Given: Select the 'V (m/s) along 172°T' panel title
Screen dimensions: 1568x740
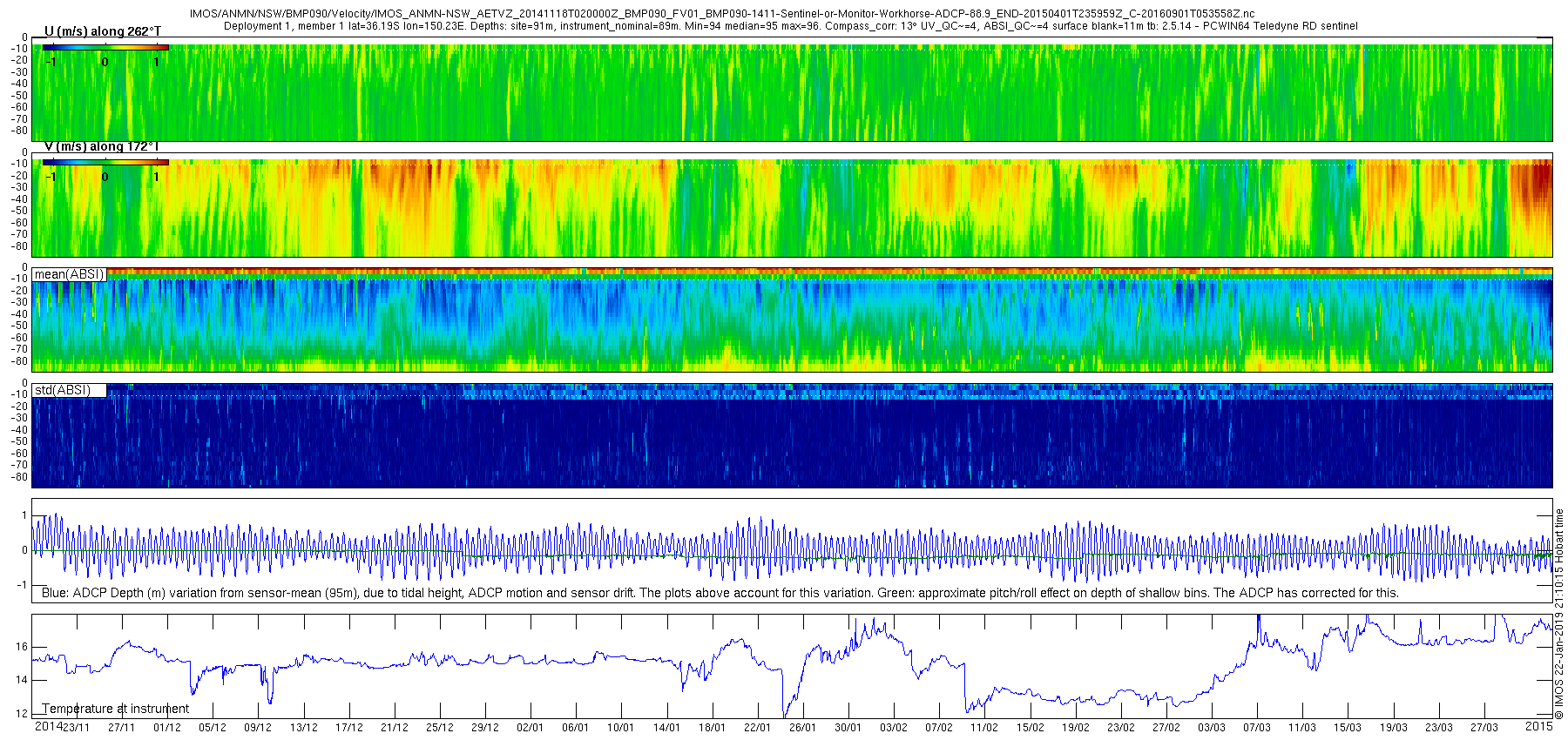Looking at the screenshot, I should pos(102,146).
